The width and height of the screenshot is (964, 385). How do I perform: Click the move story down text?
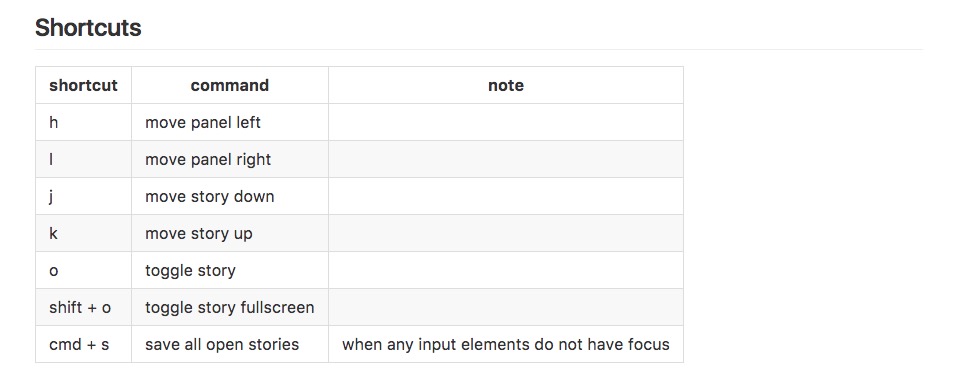coord(210,197)
